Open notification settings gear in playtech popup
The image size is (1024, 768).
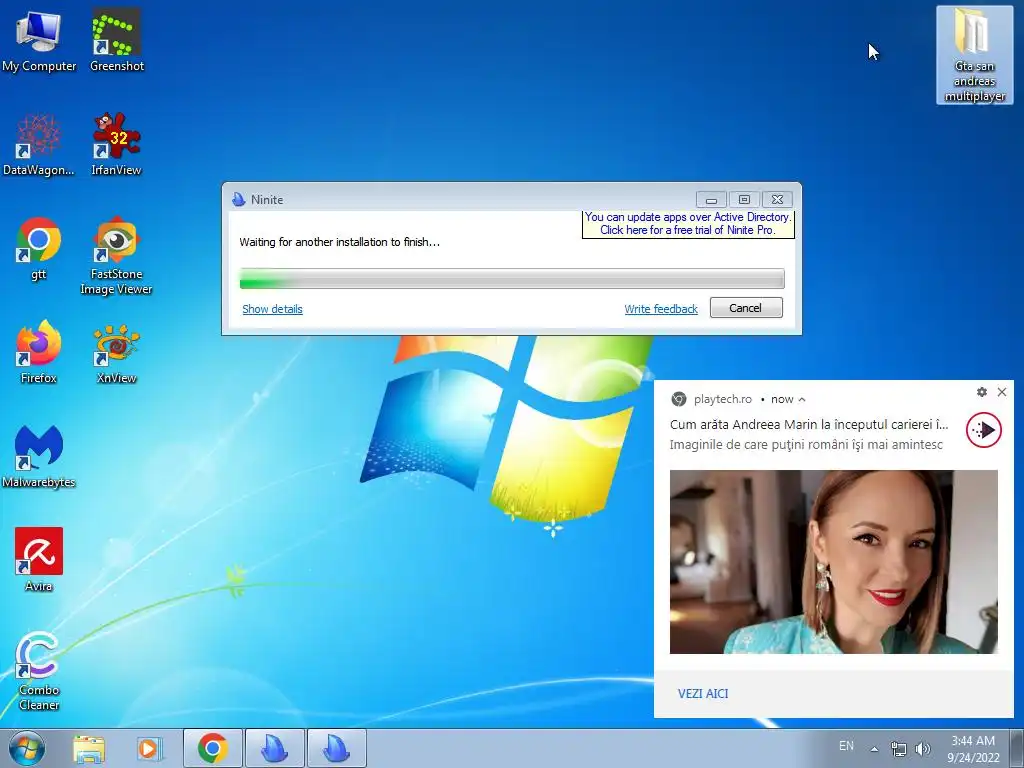982,392
